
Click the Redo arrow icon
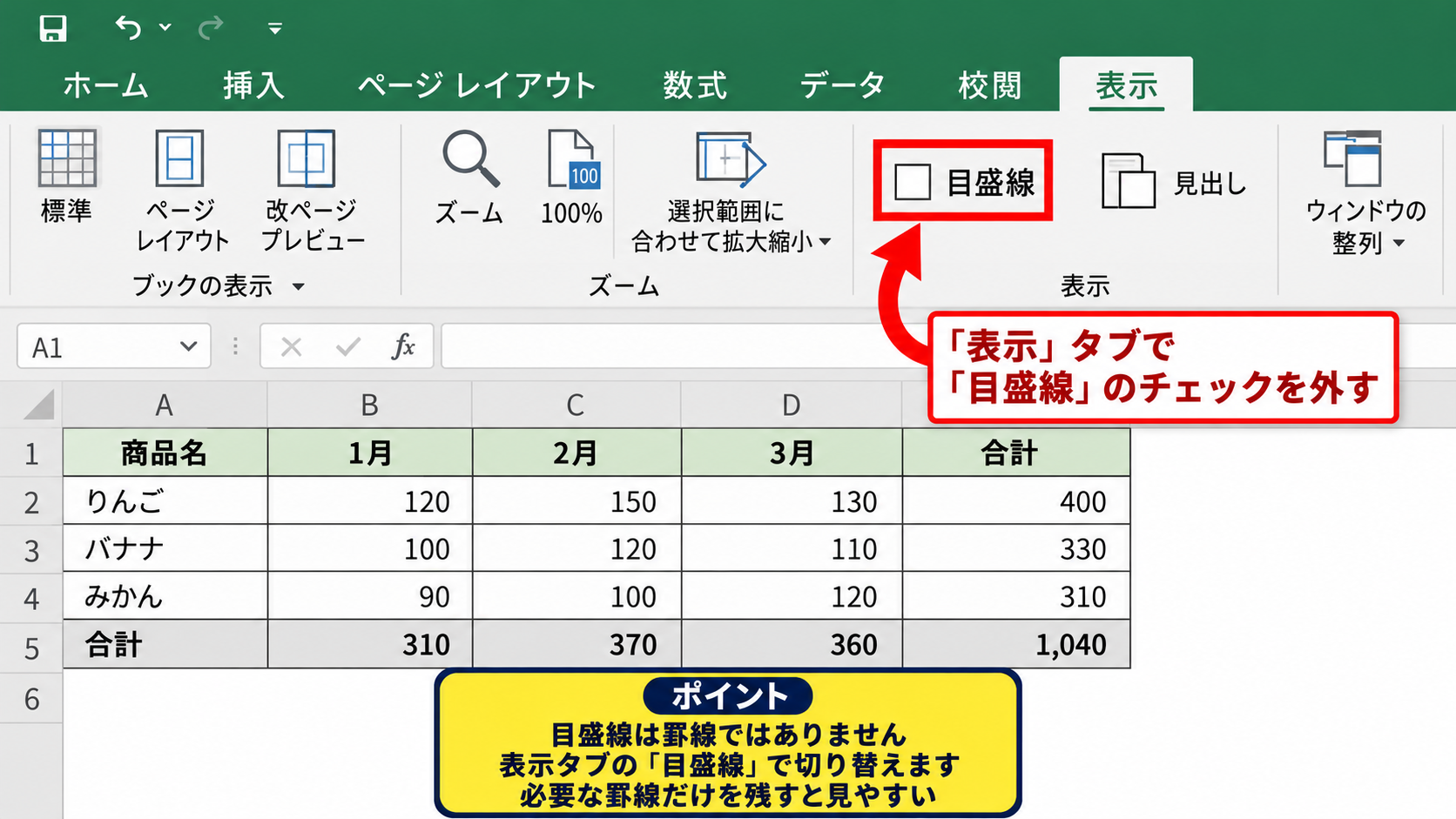(211, 29)
